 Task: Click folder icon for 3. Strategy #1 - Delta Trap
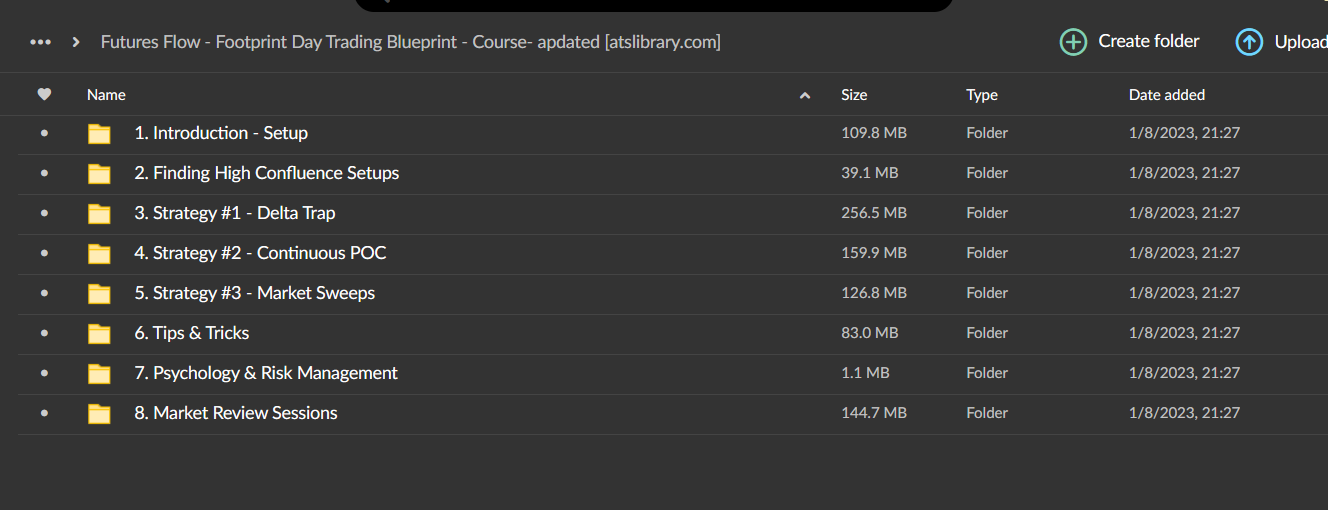click(x=99, y=214)
